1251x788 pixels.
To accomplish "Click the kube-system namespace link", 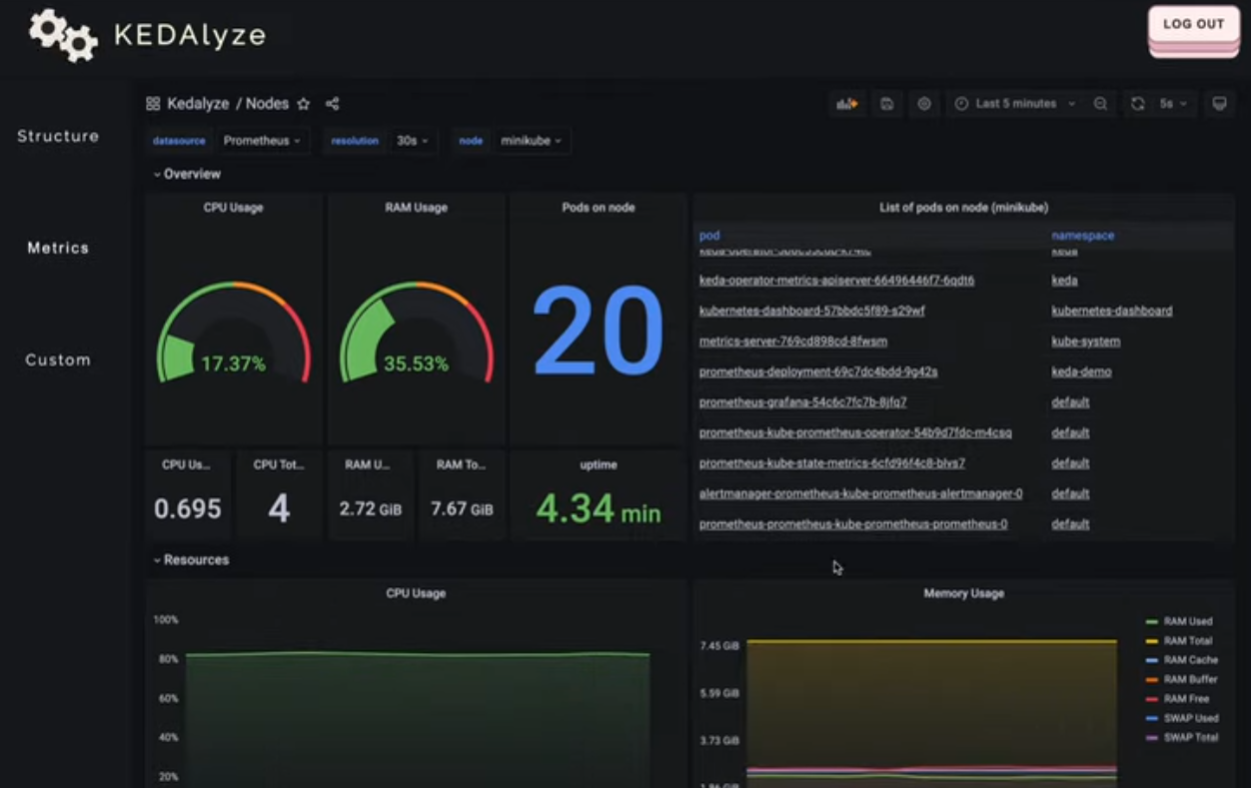I will point(1085,342).
